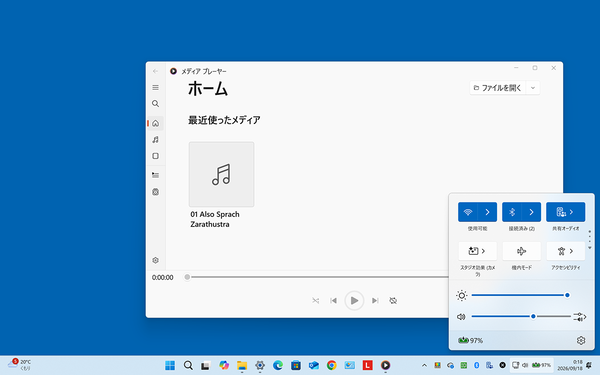This screenshot has height=375, width=600.
Task: Open Outlook from taskbar
Action: pyautogui.click(x=314, y=365)
